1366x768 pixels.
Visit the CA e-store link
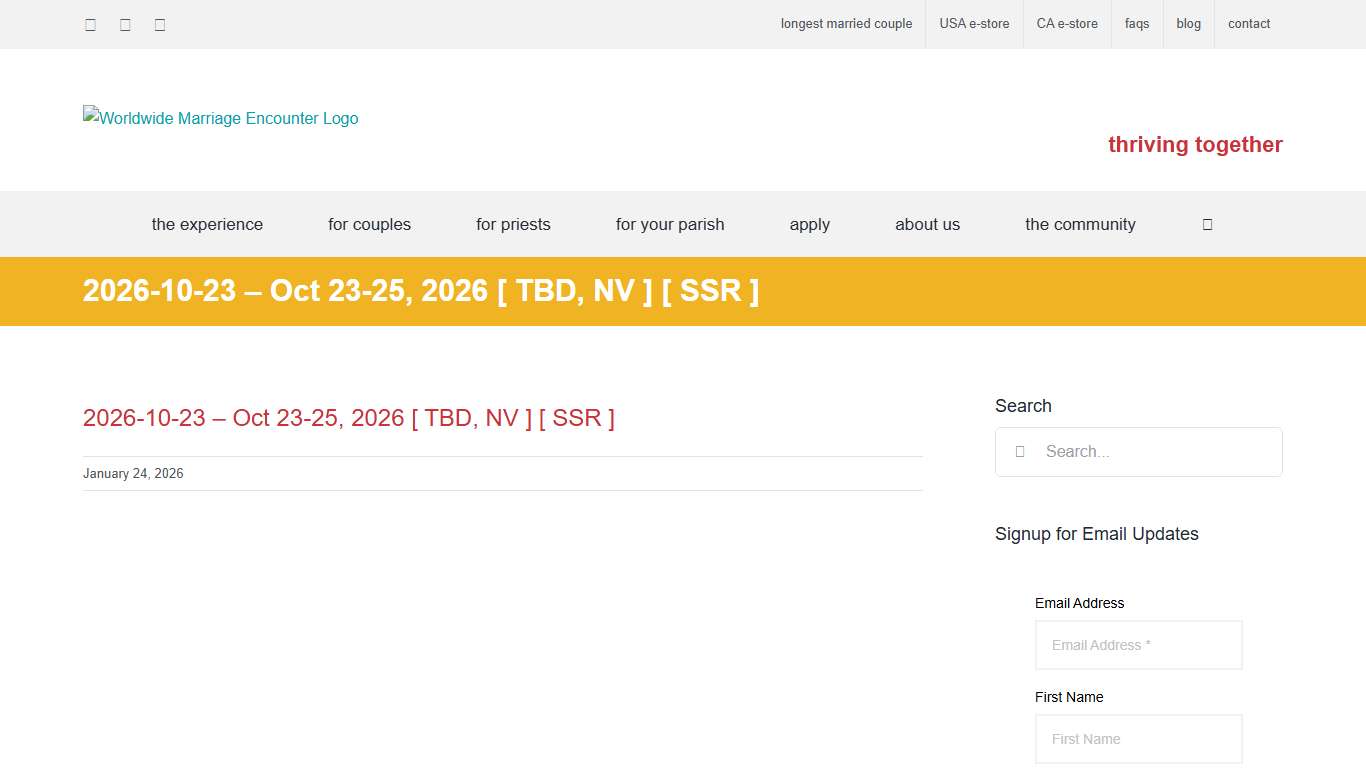pos(1067,24)
